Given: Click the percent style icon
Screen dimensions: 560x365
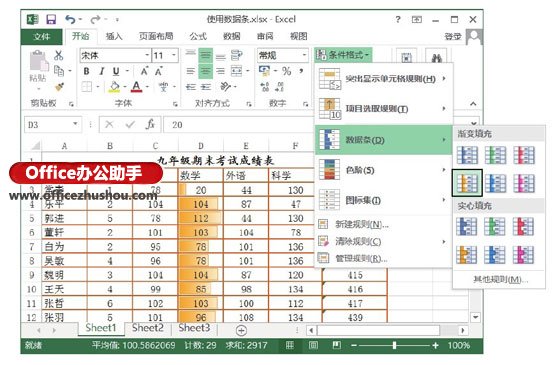Looking at the screenshot, I should (x=286, y=71).
